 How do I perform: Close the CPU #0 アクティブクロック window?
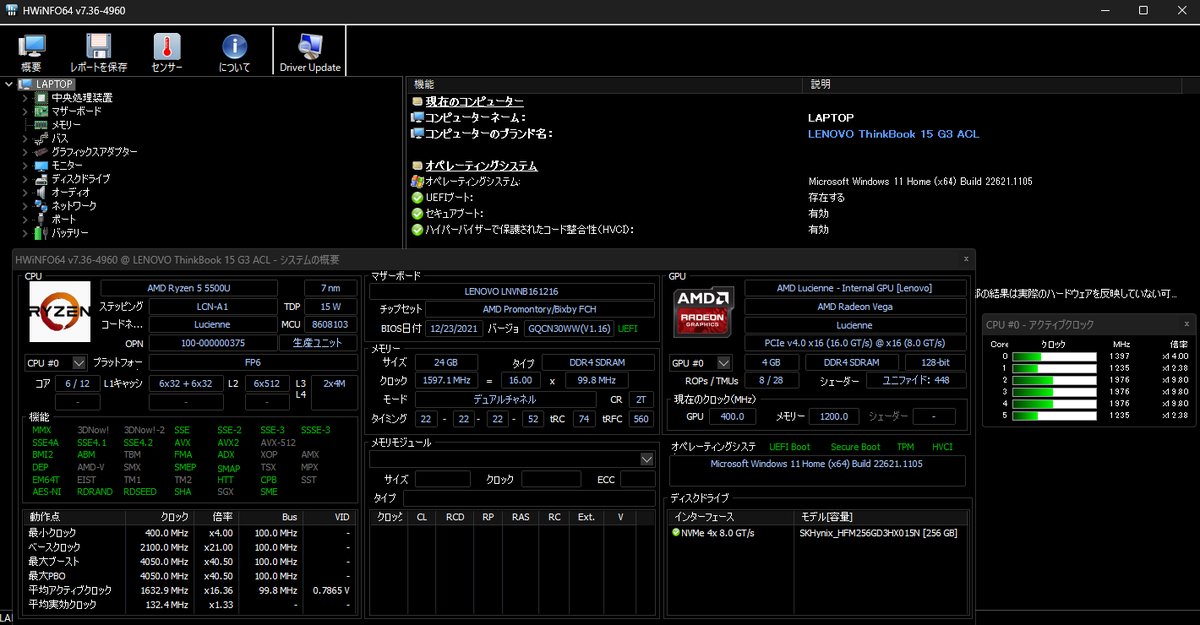click(x=1187, y=324)
